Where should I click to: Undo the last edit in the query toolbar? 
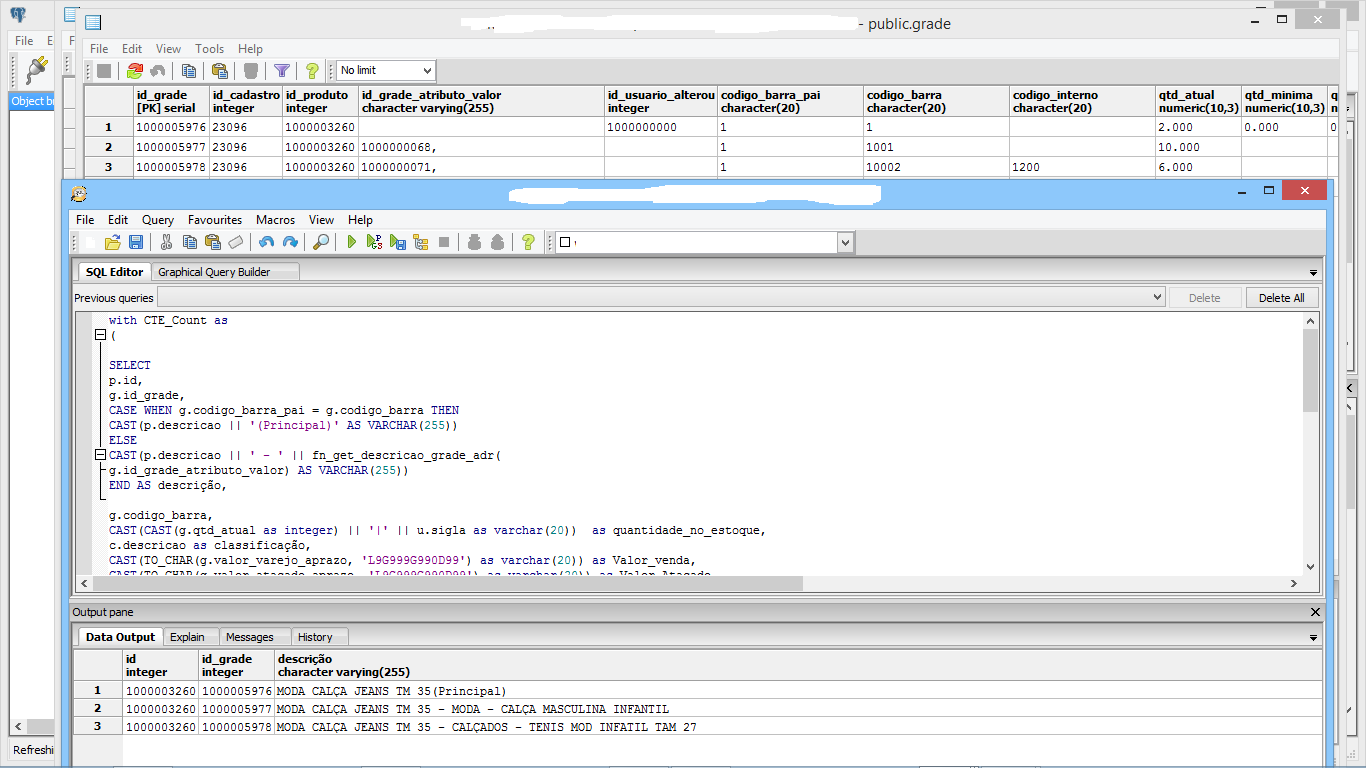point(266,242)
